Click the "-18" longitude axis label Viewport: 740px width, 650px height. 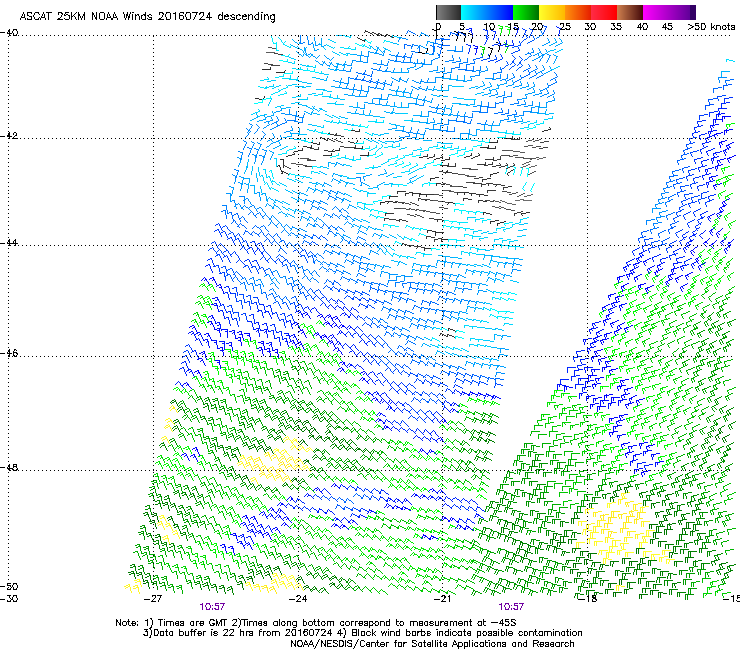588,599
